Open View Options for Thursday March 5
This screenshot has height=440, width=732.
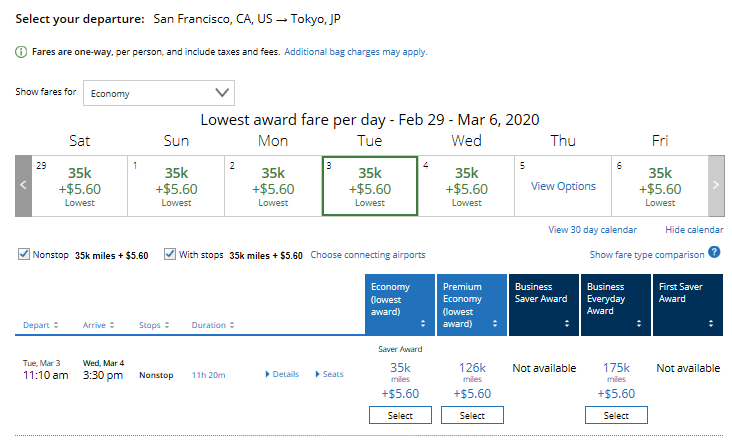[x=563, y=186]
